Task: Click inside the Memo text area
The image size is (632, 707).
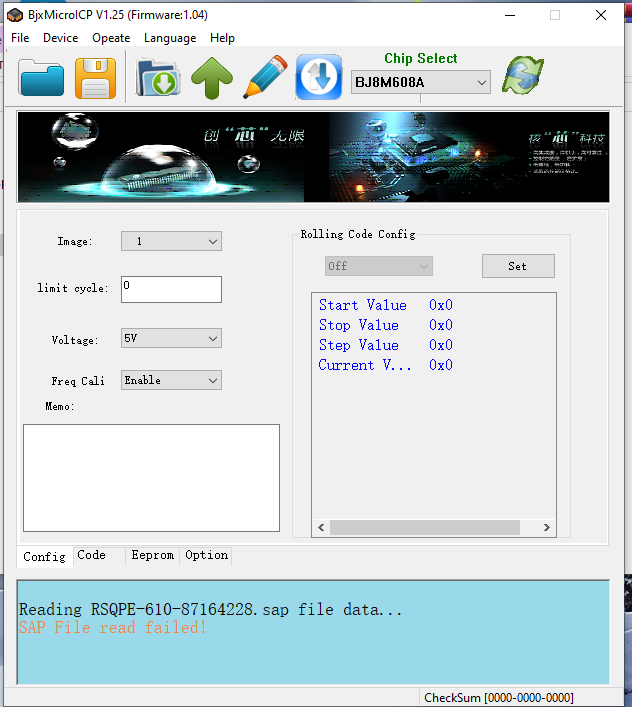Action: pos(151,477)
